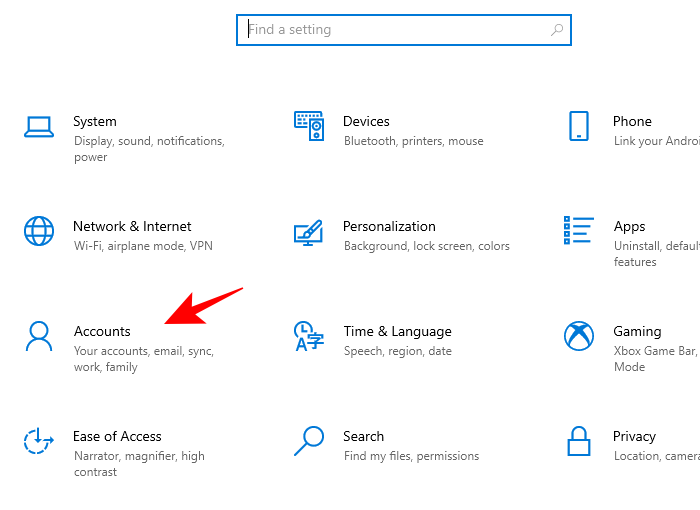
Task: Go to Accounts settings label
Action: 102,331
